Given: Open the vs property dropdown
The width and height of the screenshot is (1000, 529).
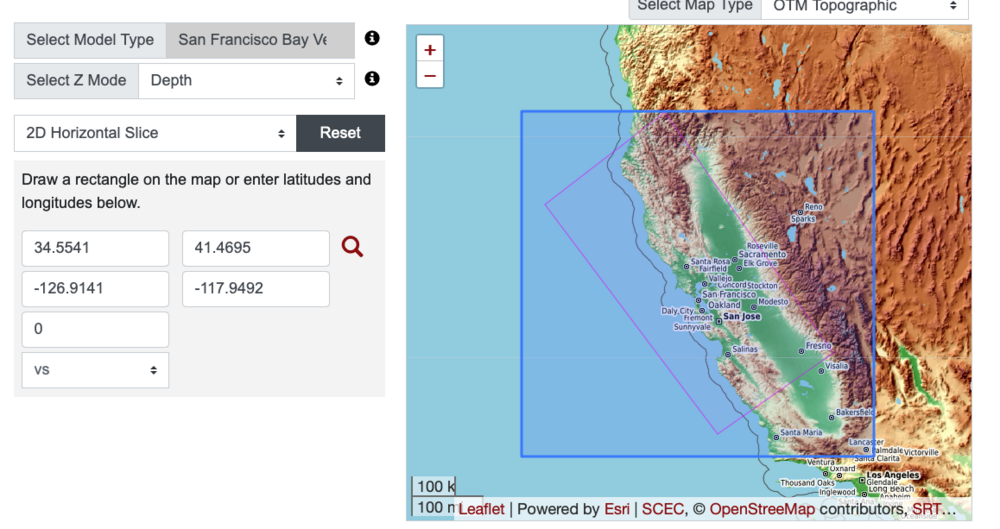Looking at the screenshot, I should [95, 370].
